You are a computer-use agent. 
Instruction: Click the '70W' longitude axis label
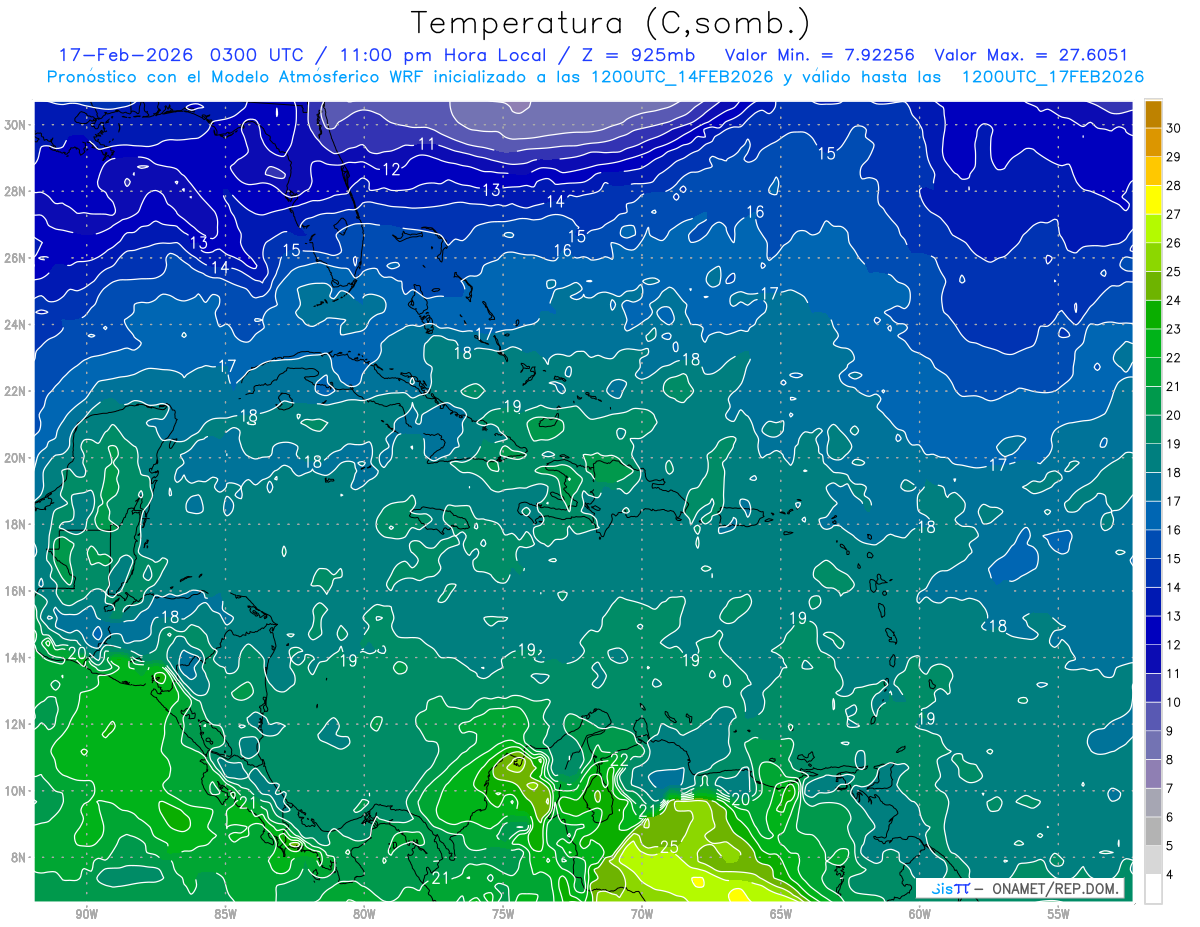[642, 914]
